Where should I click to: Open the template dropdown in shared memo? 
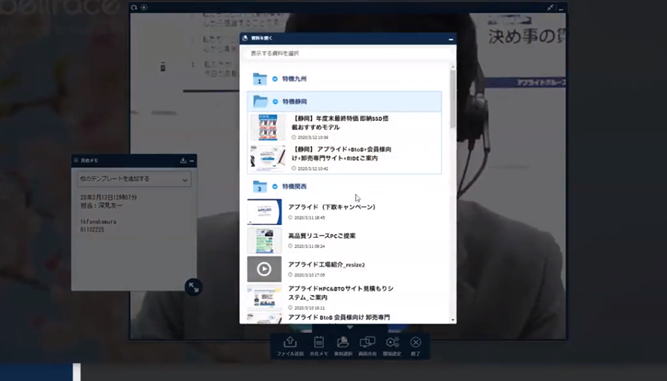134,179
